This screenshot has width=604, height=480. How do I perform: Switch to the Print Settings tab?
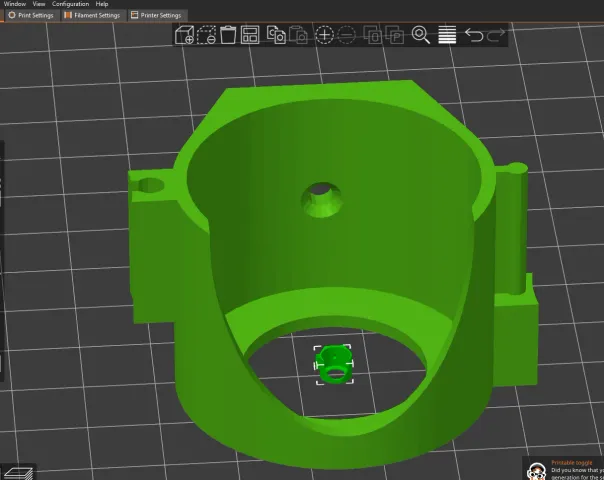tap(31, 15)
